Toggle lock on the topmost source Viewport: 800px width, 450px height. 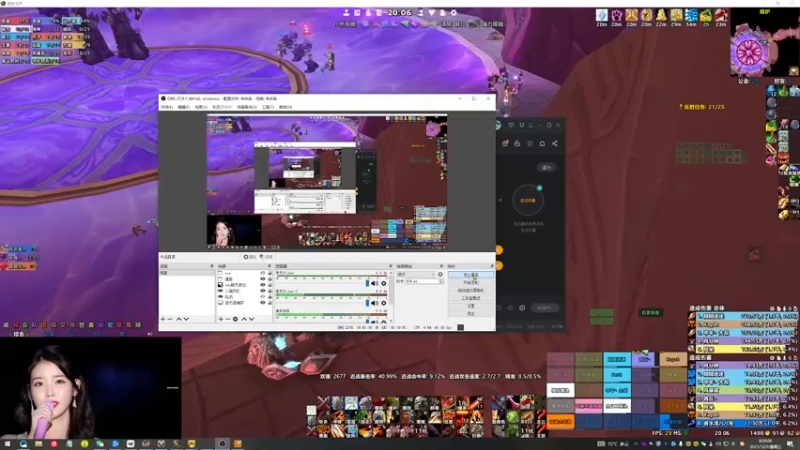click(x=270, y=273)
